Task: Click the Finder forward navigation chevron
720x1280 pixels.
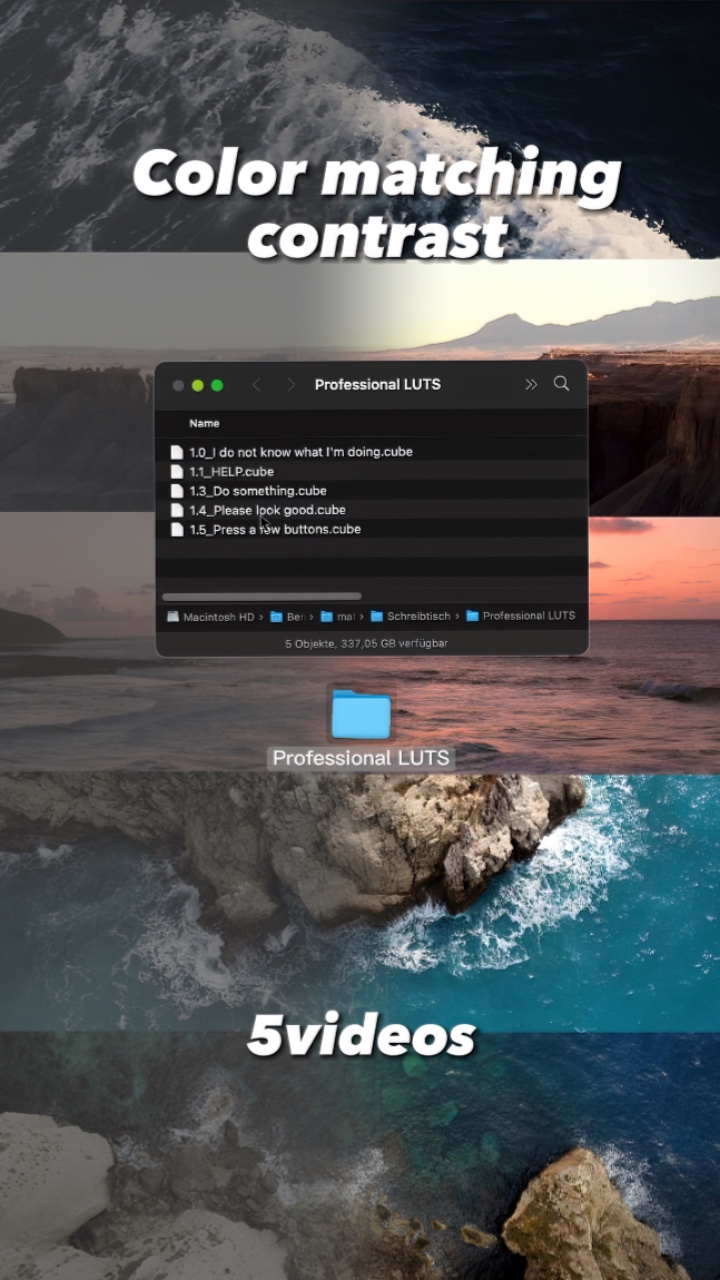Action: point(291,385)
